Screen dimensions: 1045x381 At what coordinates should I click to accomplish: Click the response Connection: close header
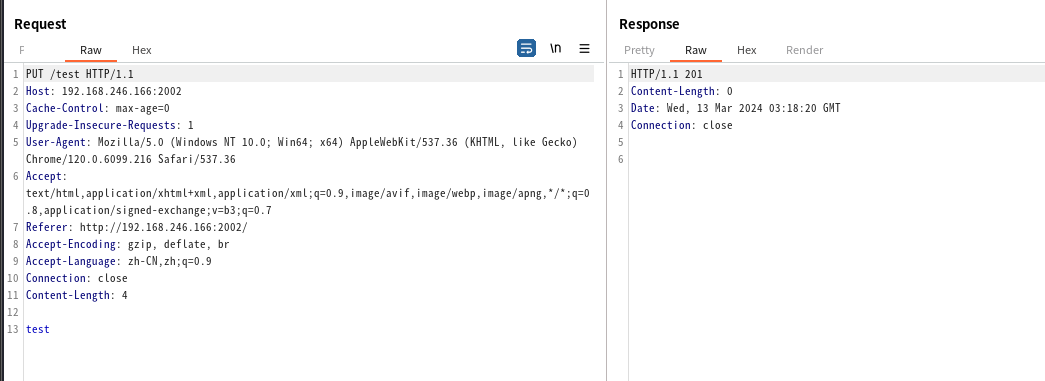(682, 125)
